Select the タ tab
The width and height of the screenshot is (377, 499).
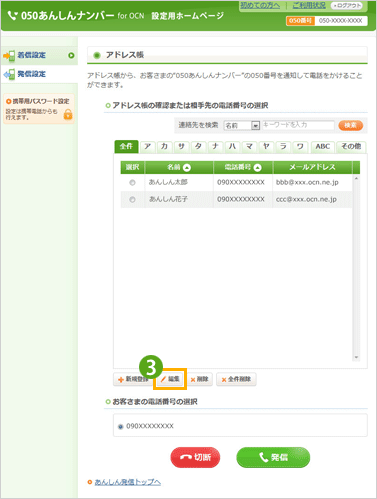point(198,147)
